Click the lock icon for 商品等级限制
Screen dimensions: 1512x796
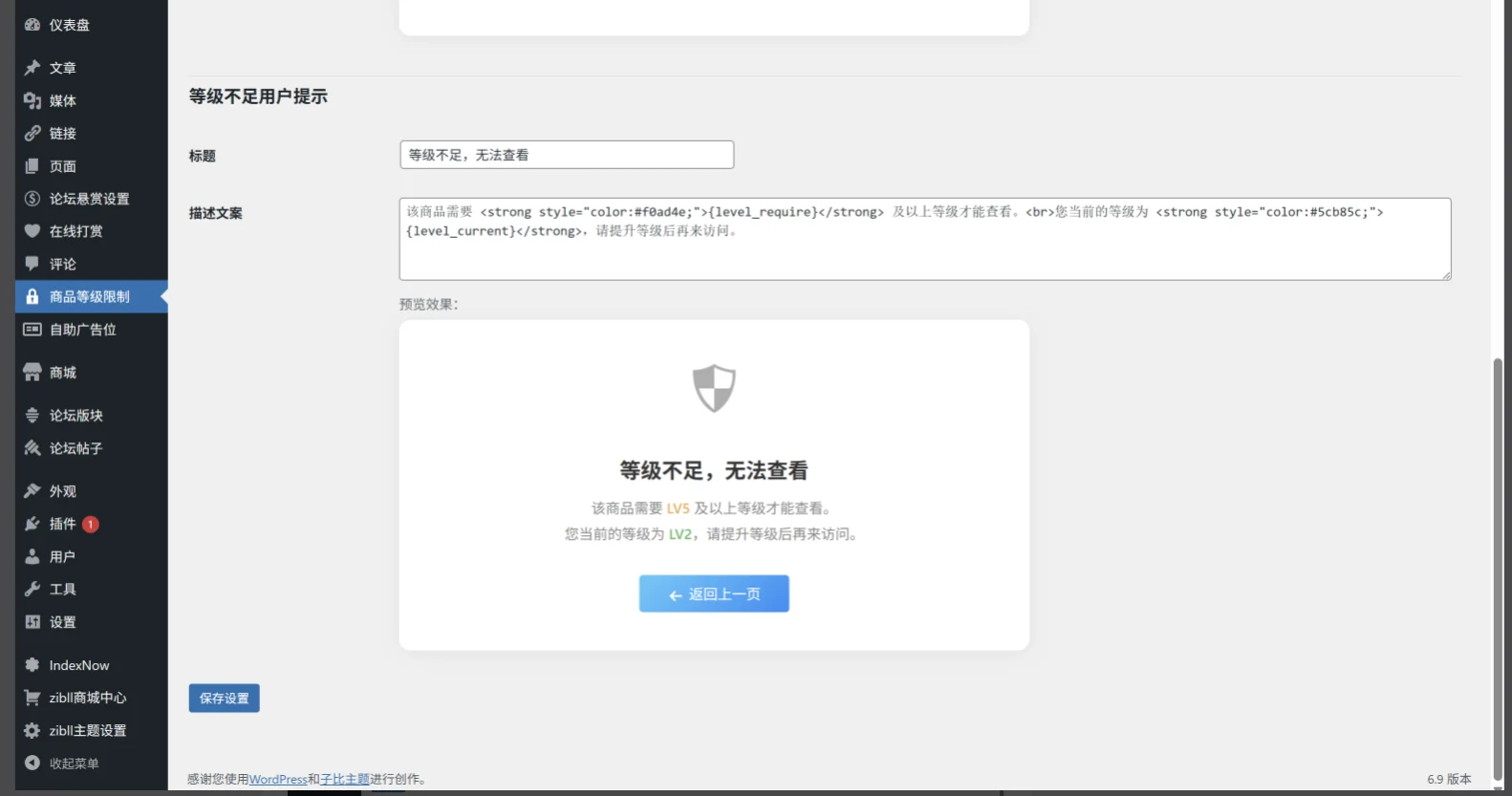pyautogui.click(x=32, y=296)
